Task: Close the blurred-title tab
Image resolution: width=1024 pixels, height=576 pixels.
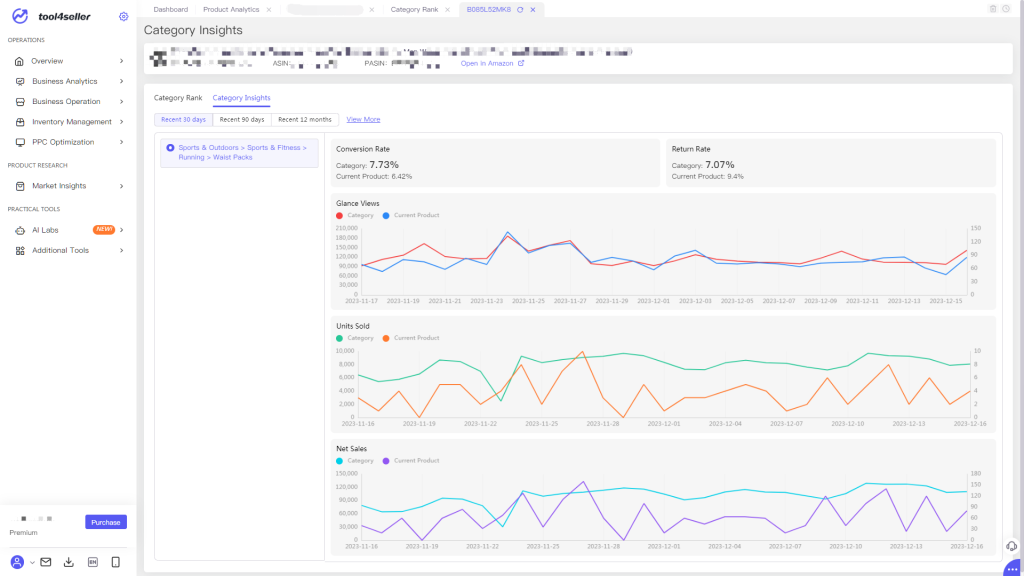Action: point(372,10)
